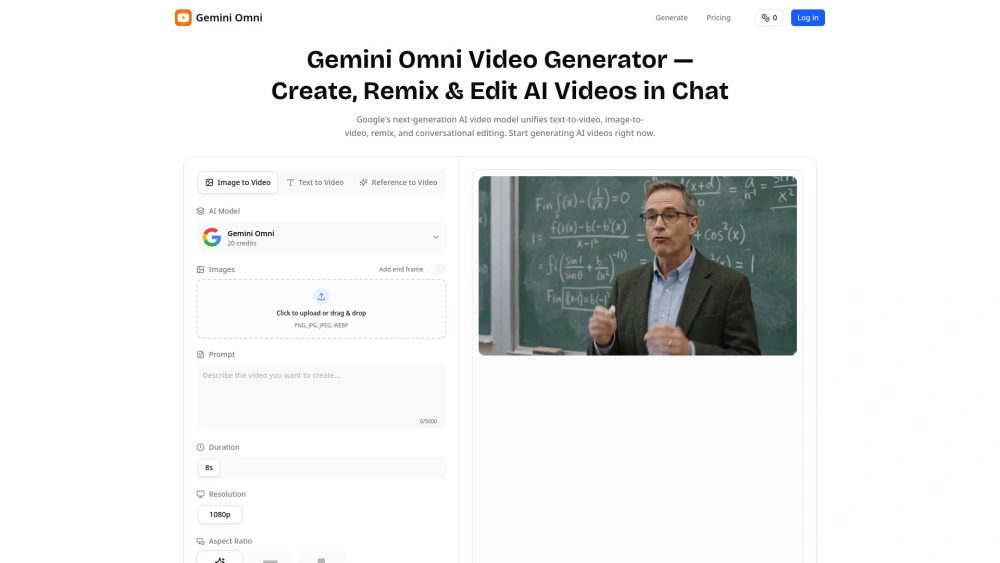Click the Gemini Omni brand name link
Screen dimensions: 1000x563
229,18
